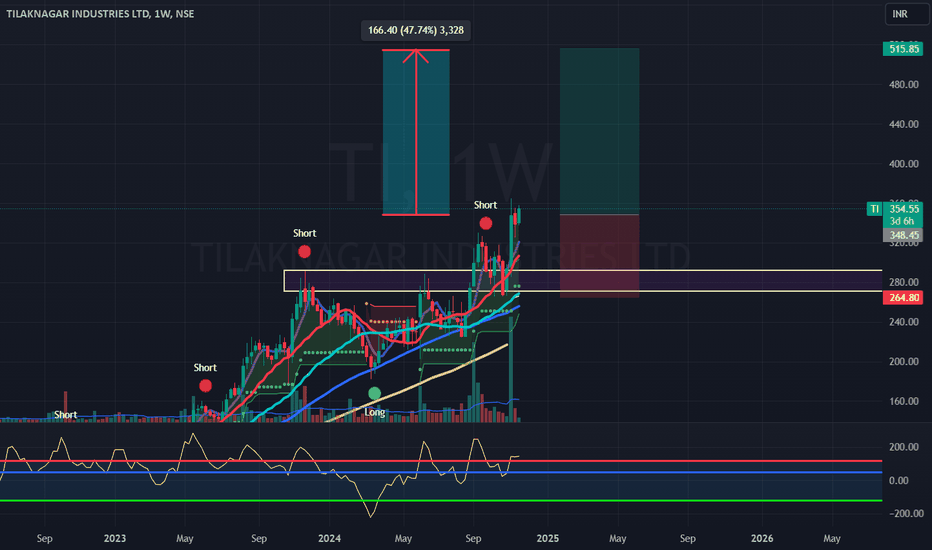The width and height of the screenshot is (932, 550).
Task: Click the 264.80 stop price label
Action: (x=903, y=297)
